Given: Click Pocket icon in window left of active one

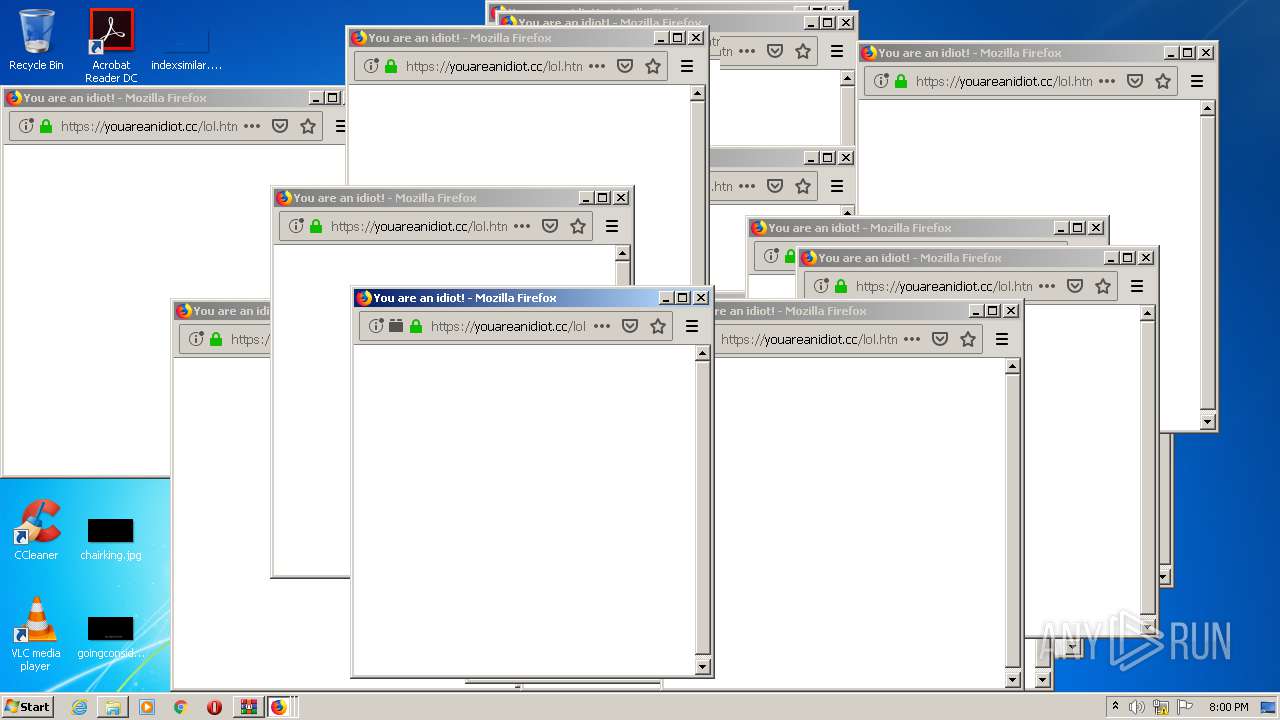Looking at the screenshot, I should click(550, 226).
